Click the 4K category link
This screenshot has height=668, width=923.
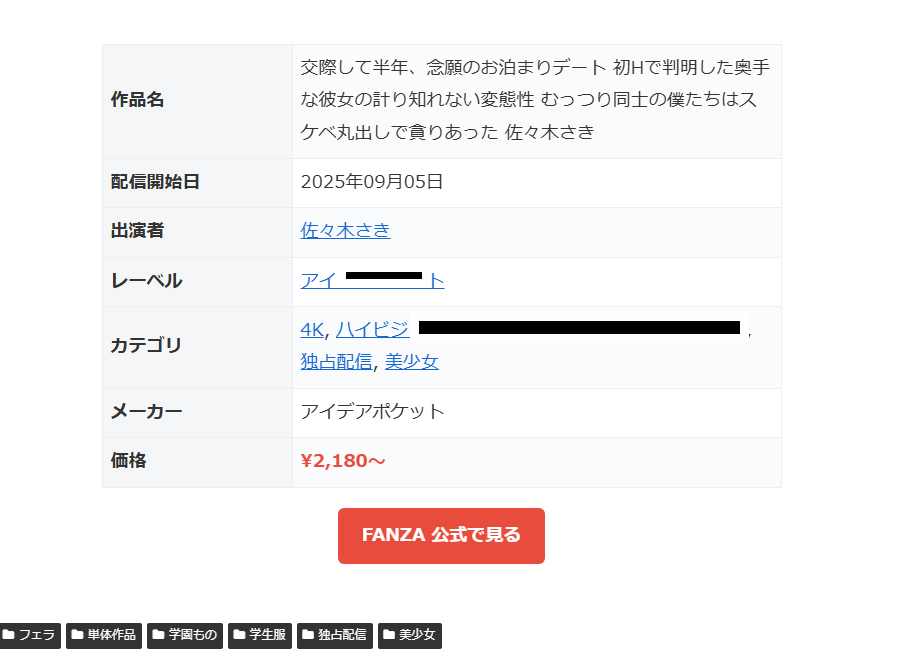click(312, 330)
